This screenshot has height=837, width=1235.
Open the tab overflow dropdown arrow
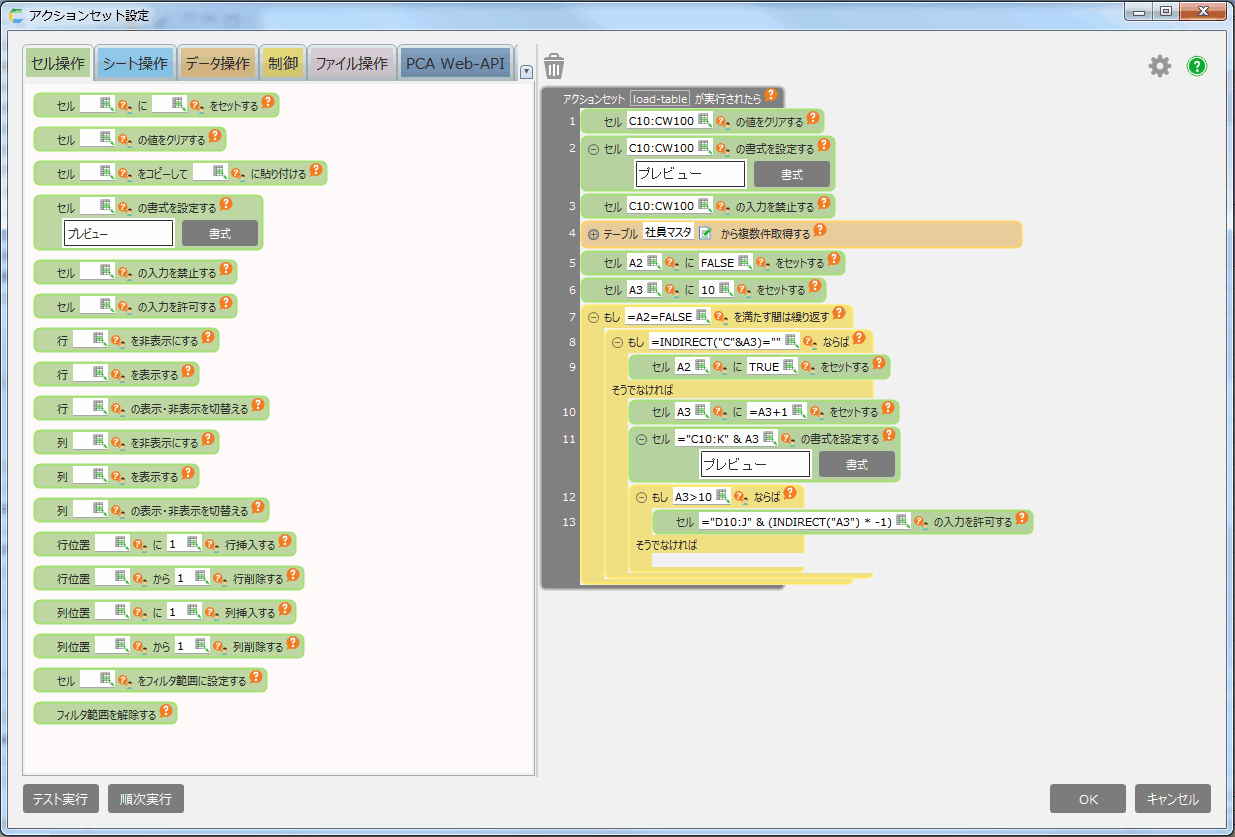point(526,71)
